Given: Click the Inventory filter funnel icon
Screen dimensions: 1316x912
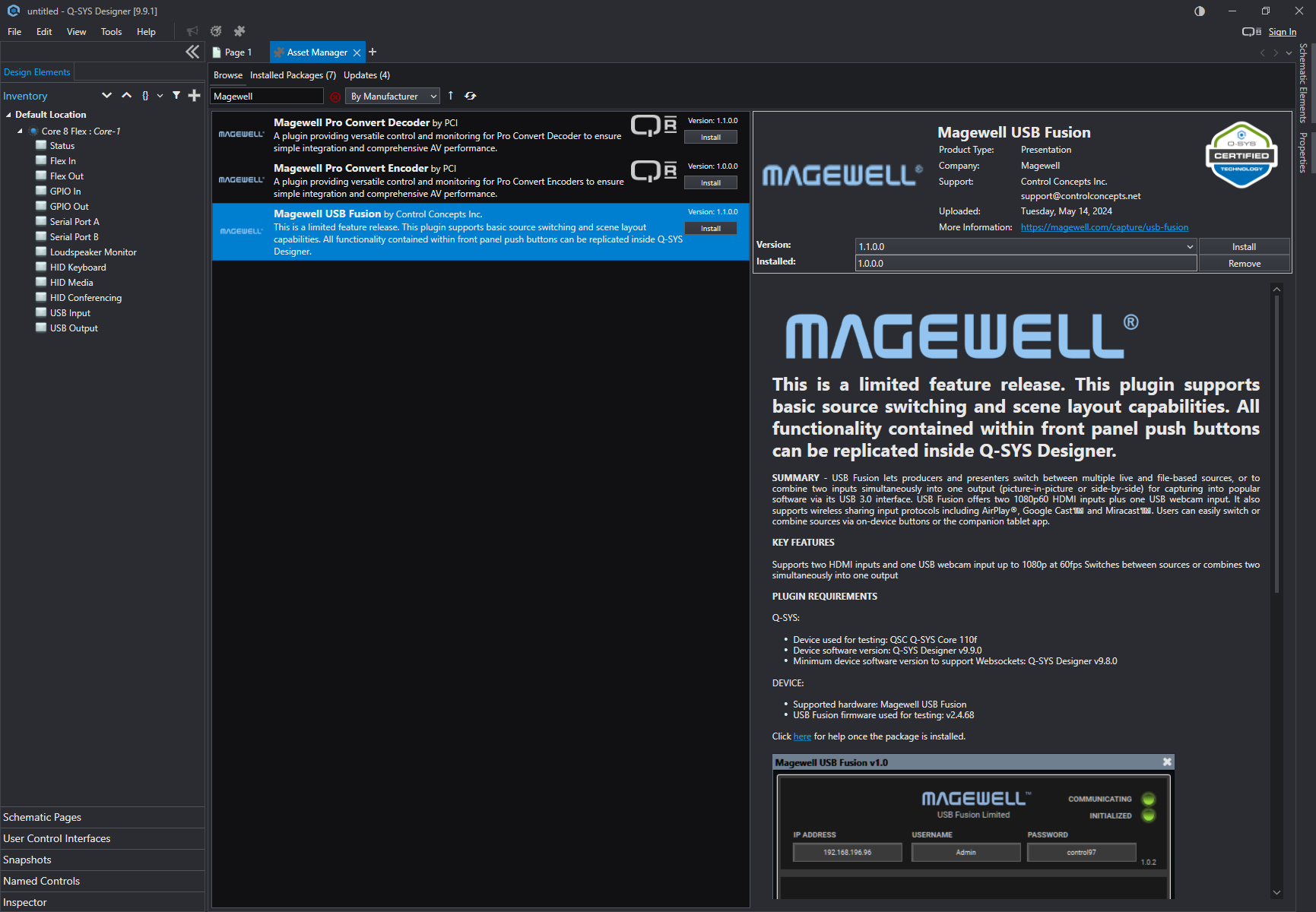Looking at the screenshot, I should tap(176, 96).
